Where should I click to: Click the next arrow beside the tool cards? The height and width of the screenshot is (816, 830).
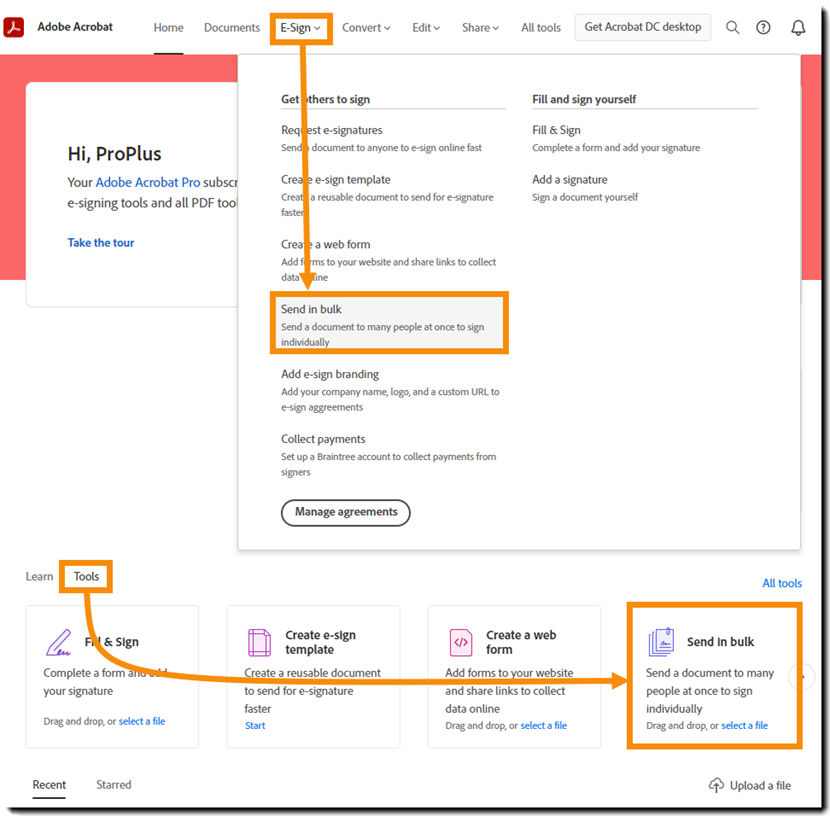tap(802, 676)
